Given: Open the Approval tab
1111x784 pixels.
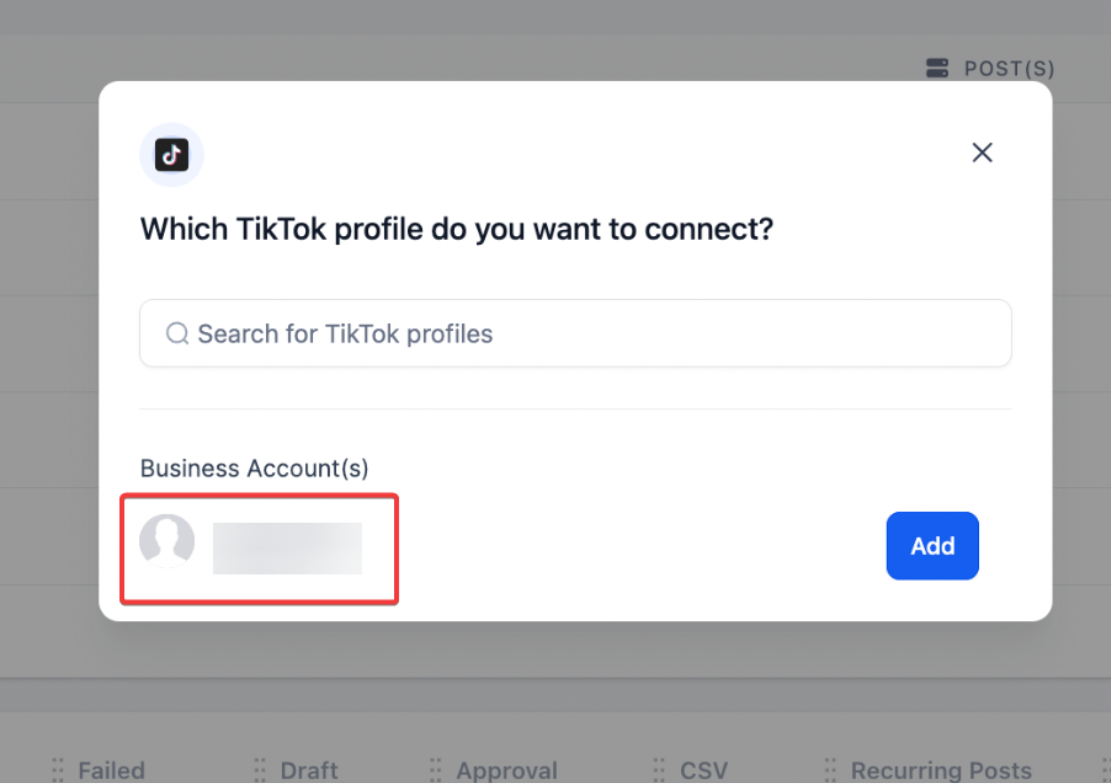Looking at the screenshot, I should (x=507, y=770).
